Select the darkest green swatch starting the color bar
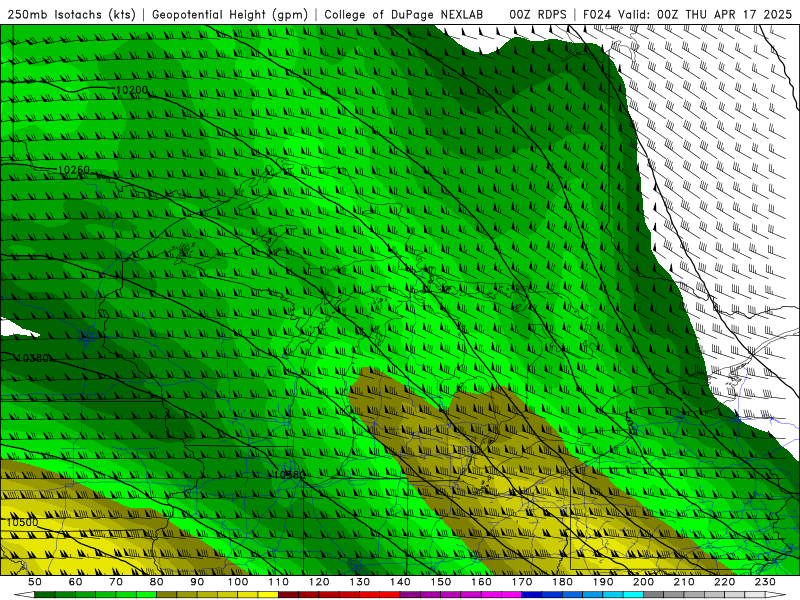 coord(45,595)
